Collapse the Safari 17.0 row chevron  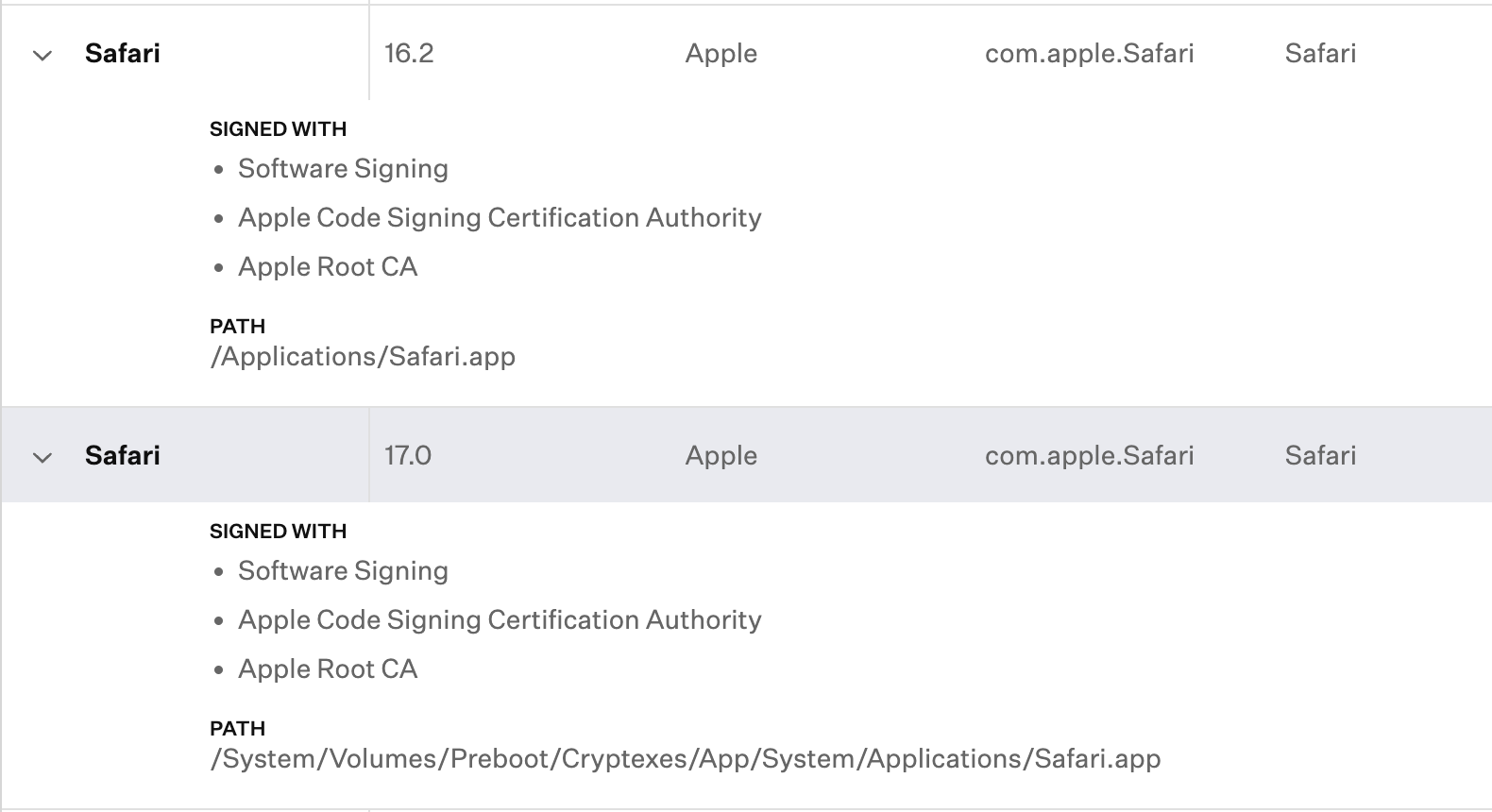click(x=42, y=458)
